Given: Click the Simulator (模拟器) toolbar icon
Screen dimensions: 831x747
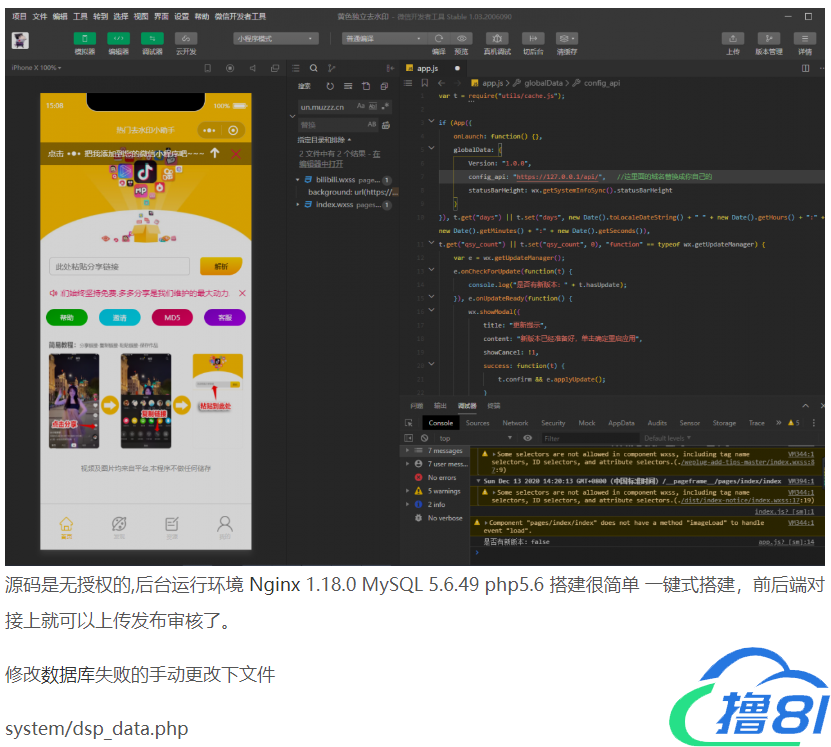Looking at the screenshot, I should (x=85, y=38).
